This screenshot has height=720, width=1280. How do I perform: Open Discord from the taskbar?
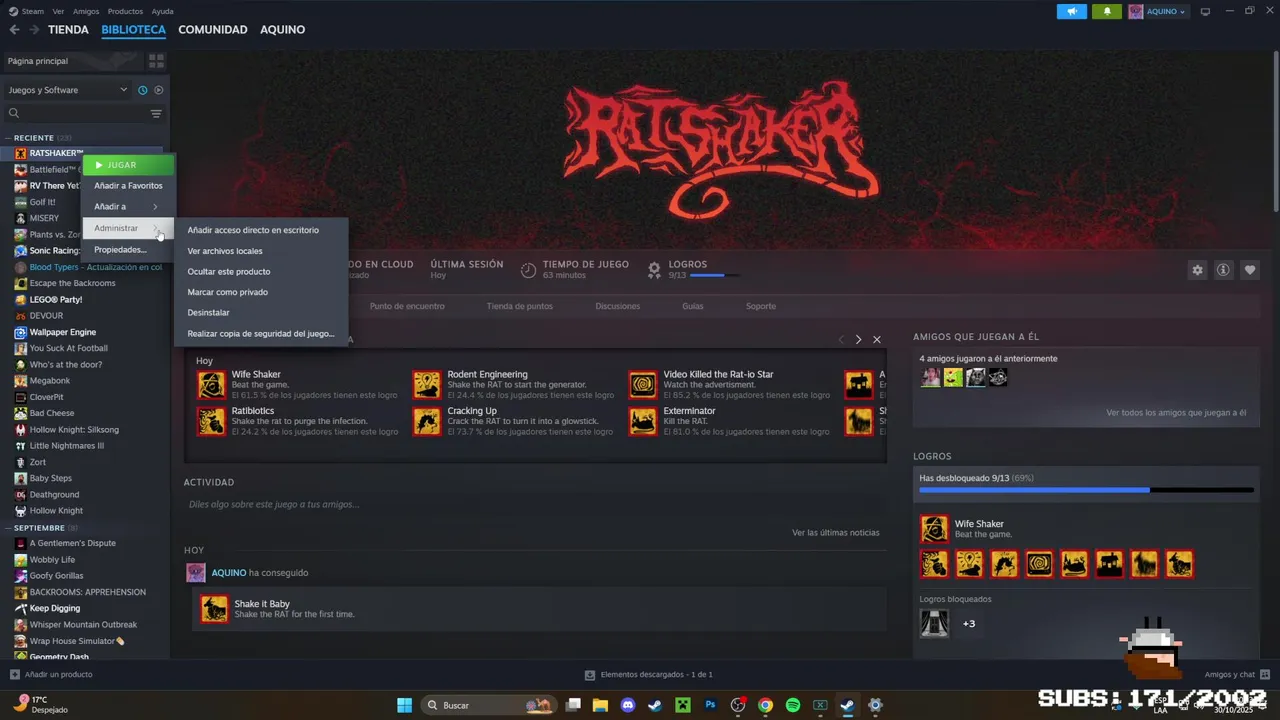click(628, 705)
